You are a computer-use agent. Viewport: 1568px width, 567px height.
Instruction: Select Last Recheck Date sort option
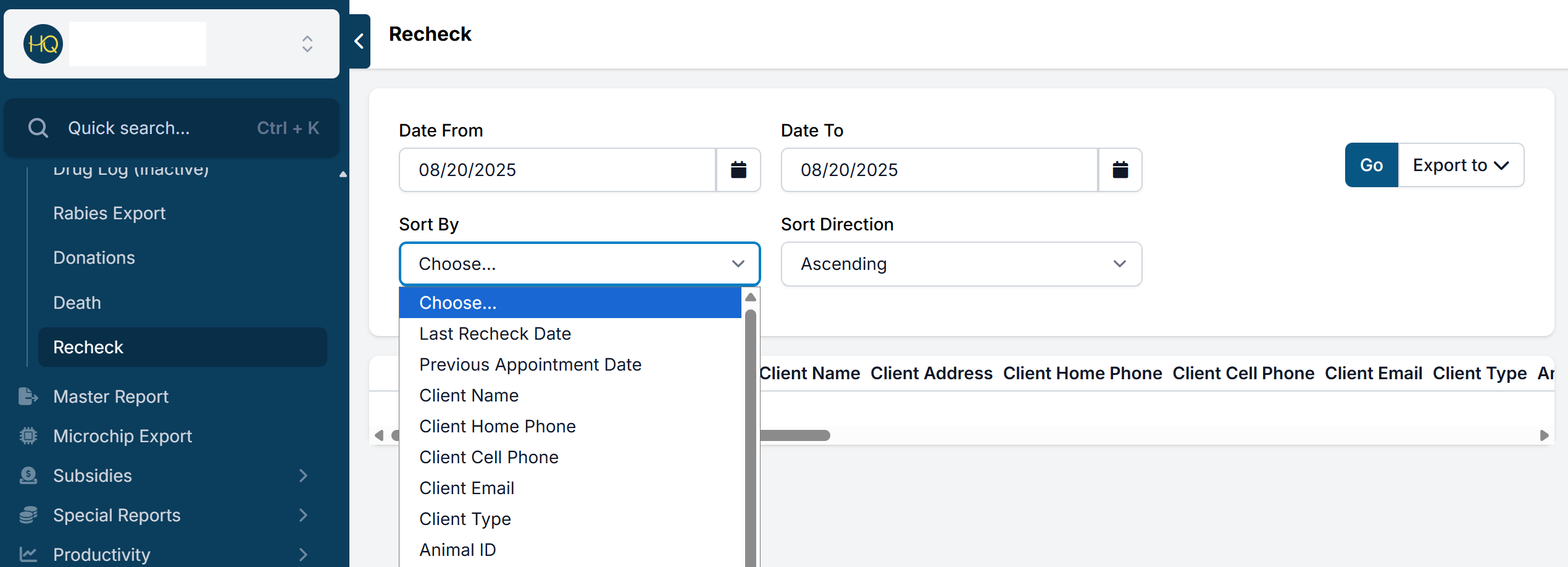(495, 334)
